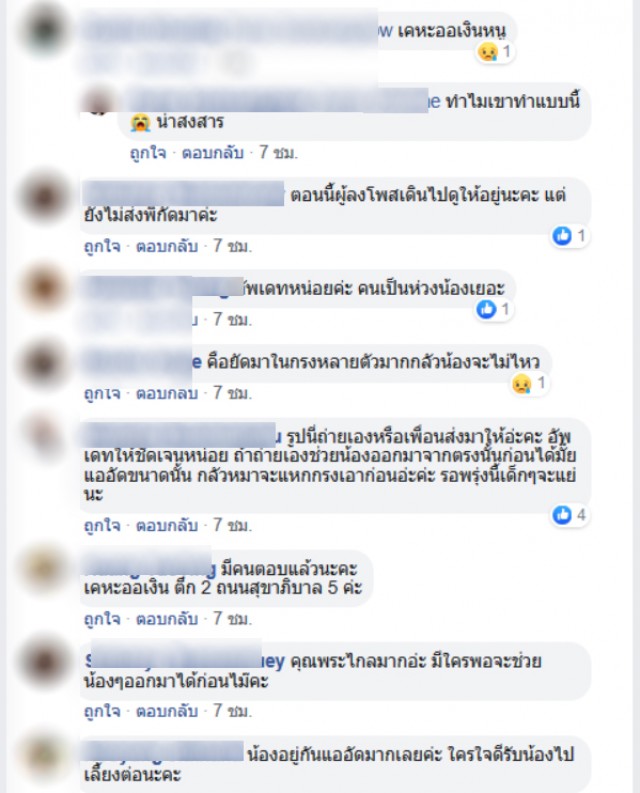Click sad reaction on 'คือยัดมาในกรง' comment

tap(529, 383)
